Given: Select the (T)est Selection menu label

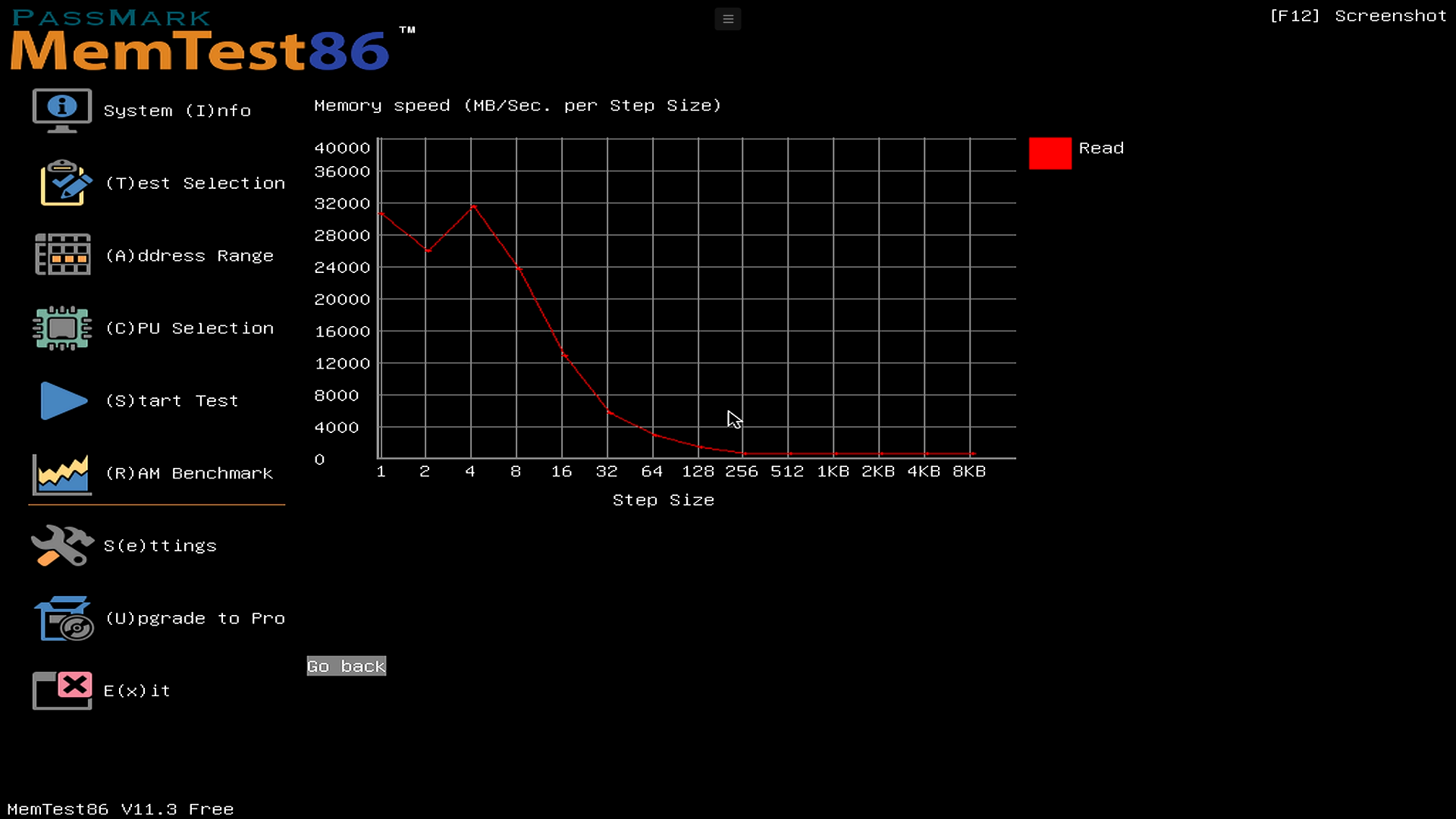Looking at the screenshot, I should (x=195, y=184).
